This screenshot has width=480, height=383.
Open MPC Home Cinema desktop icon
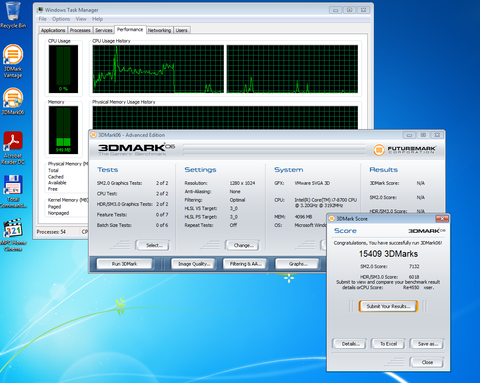click(x=13, y=235)
